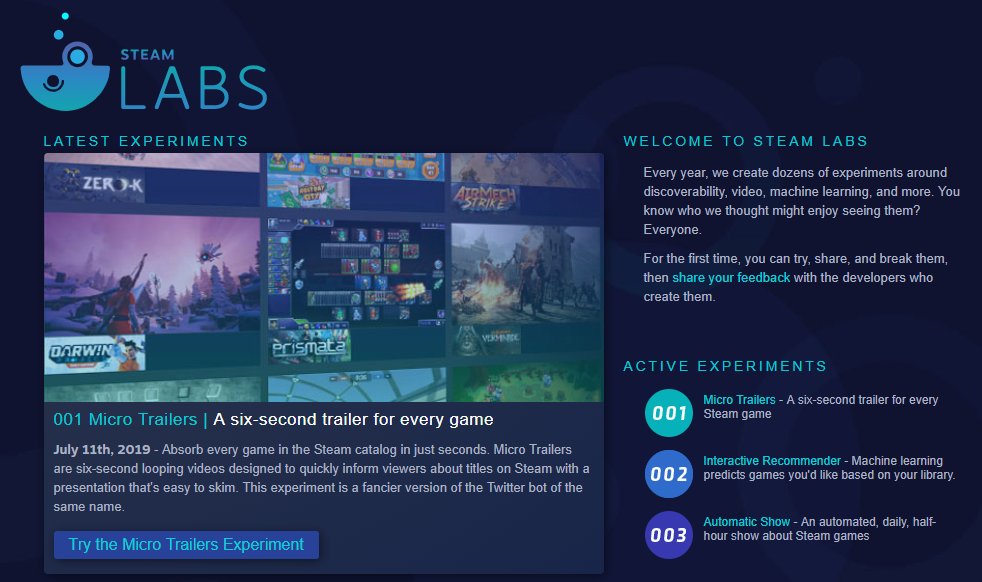Click the 'ACTIVE EXPERIMENTS' heading
This screenshot has width=982, height=582.
click(x=725, y=366)
